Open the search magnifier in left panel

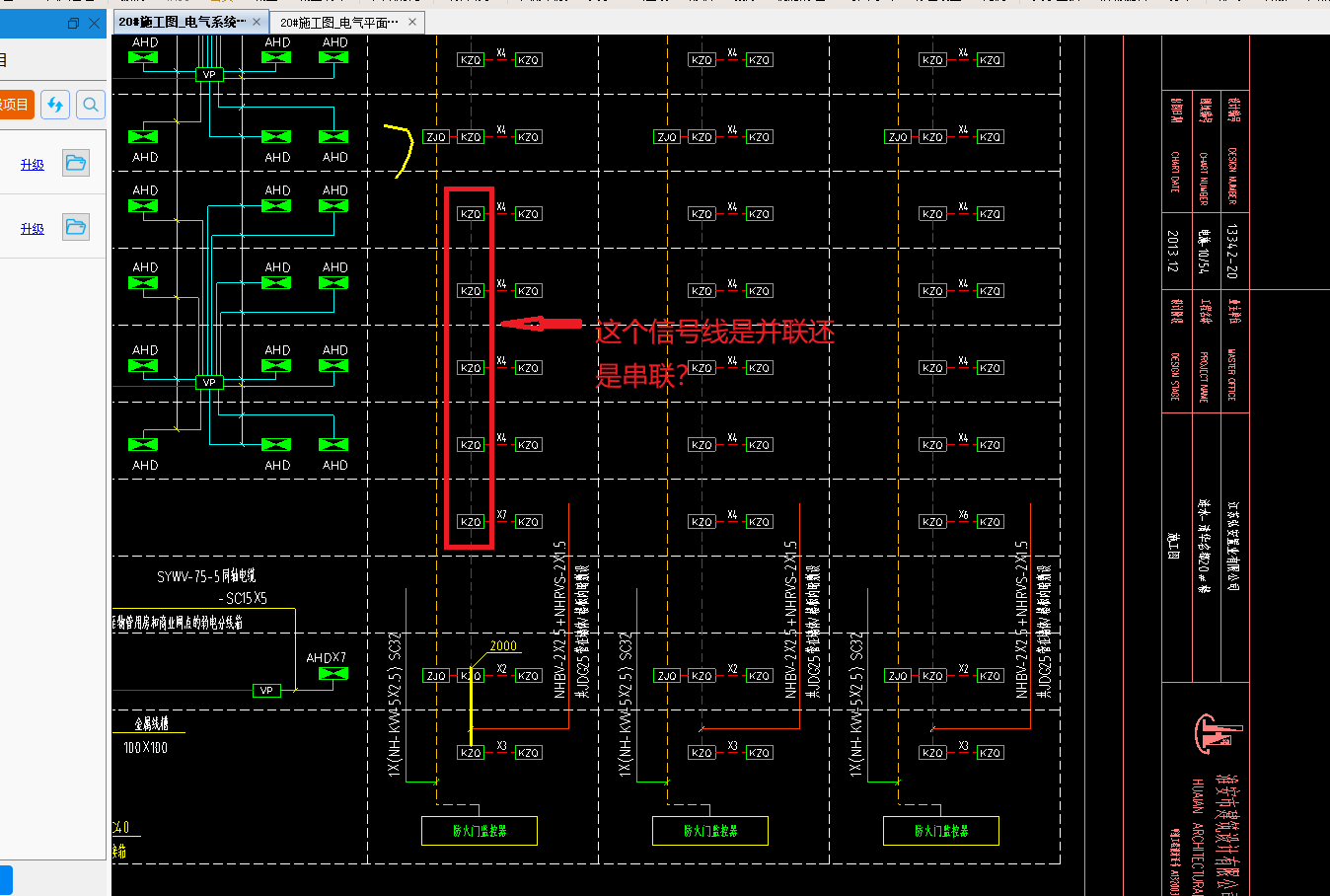coord(90,105)
